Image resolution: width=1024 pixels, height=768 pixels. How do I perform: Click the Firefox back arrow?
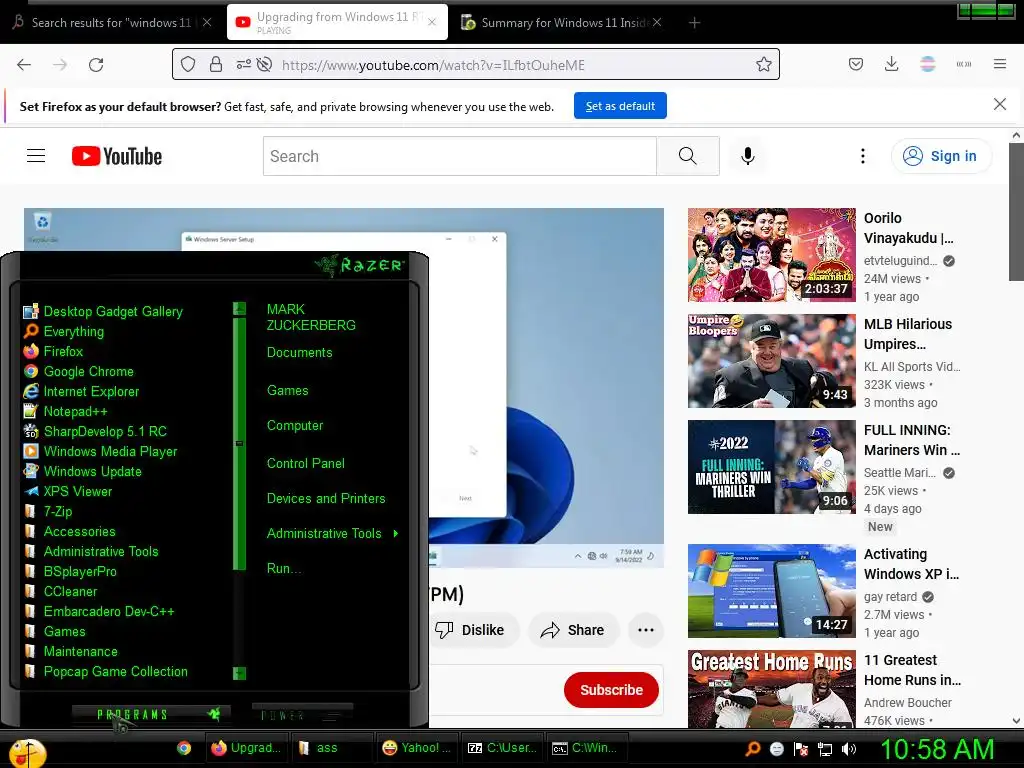24,65
